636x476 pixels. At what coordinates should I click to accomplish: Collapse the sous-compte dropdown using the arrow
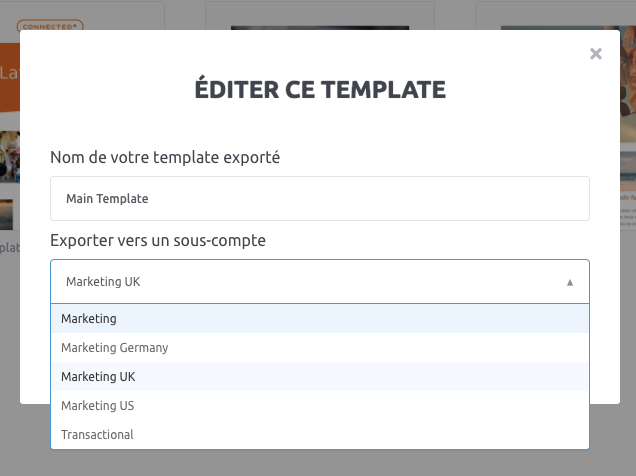(x=569, y=282)
